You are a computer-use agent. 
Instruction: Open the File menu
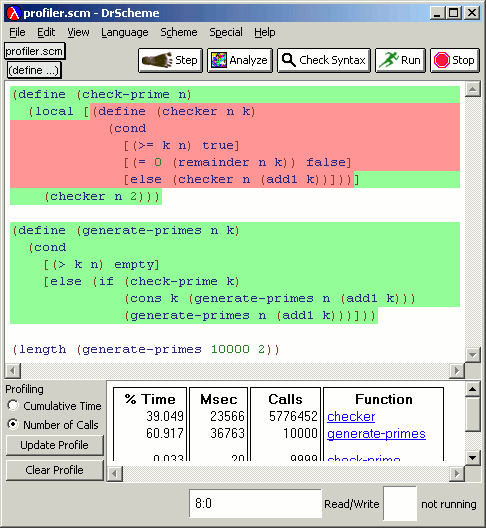[x=17, y=32]
